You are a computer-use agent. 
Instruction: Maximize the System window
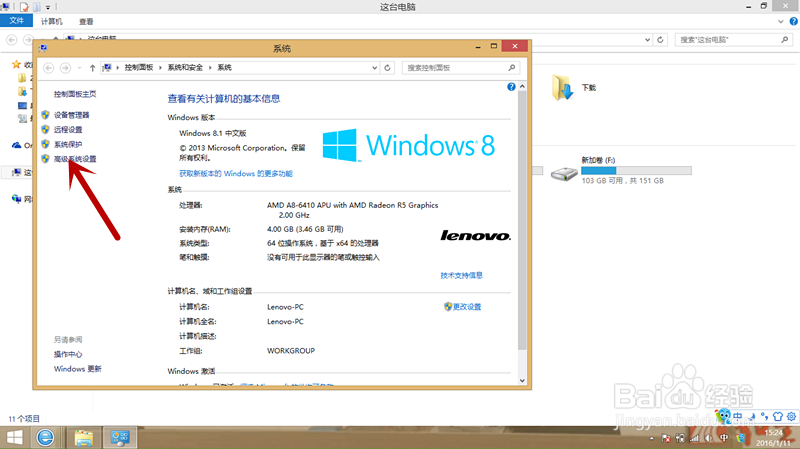pos(494,46)
